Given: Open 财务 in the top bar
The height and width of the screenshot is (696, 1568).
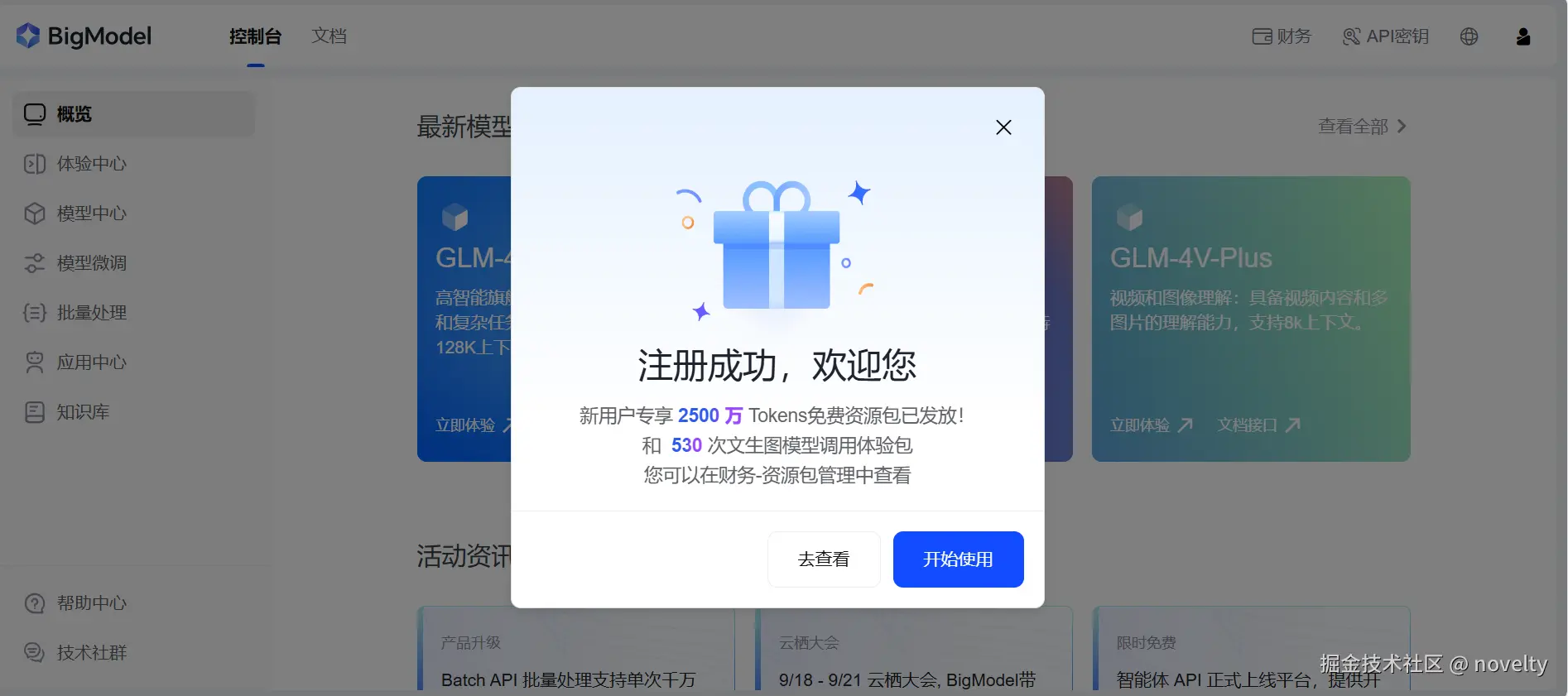Looking at the screenshot, I should 1282,36.
